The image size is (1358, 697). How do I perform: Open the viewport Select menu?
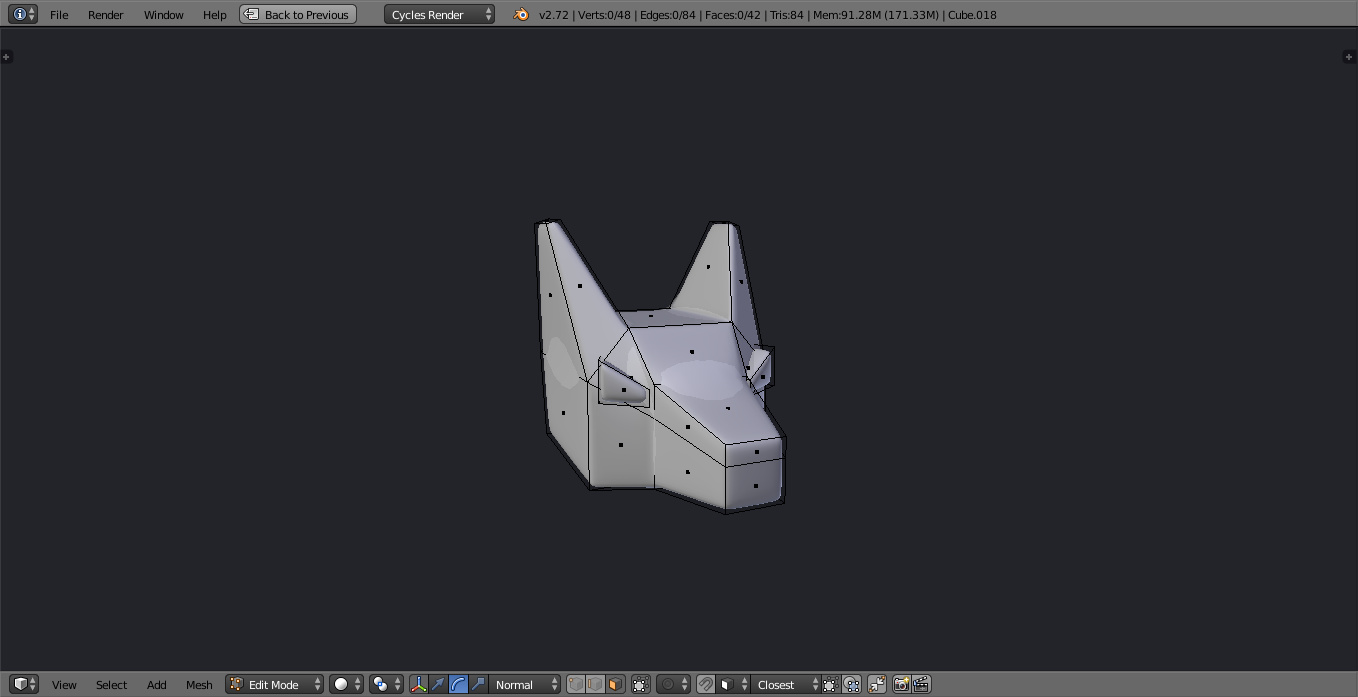tap(112, 685)
